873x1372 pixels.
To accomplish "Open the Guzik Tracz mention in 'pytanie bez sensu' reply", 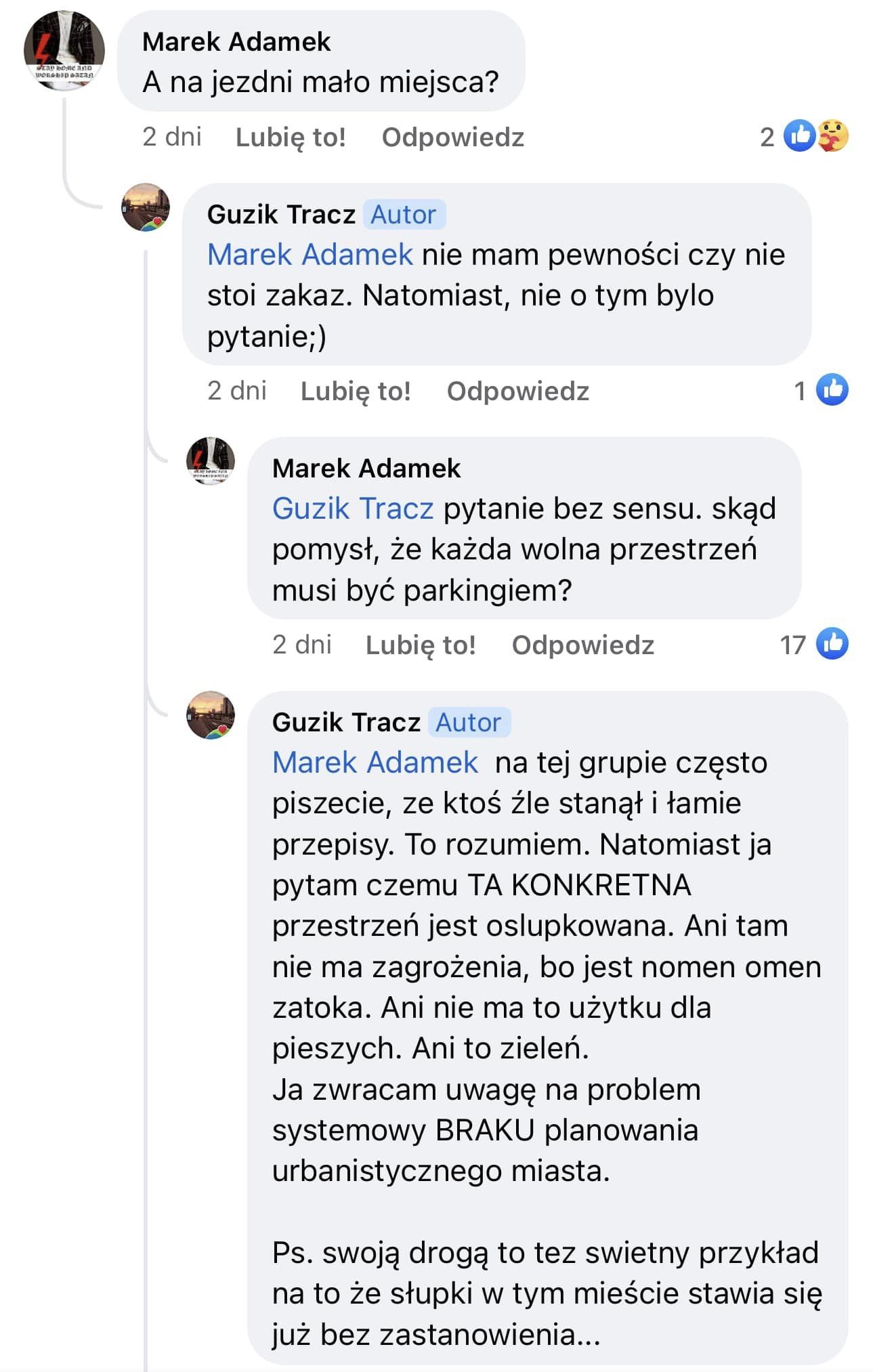I will pos(353,509).
